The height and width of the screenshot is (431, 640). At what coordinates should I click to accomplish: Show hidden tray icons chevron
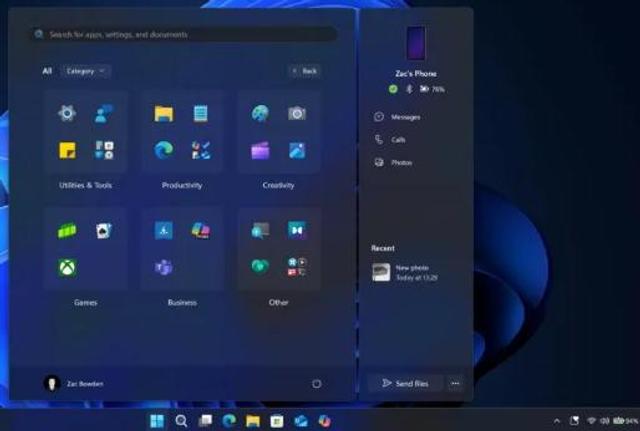(x=557, y=421)
